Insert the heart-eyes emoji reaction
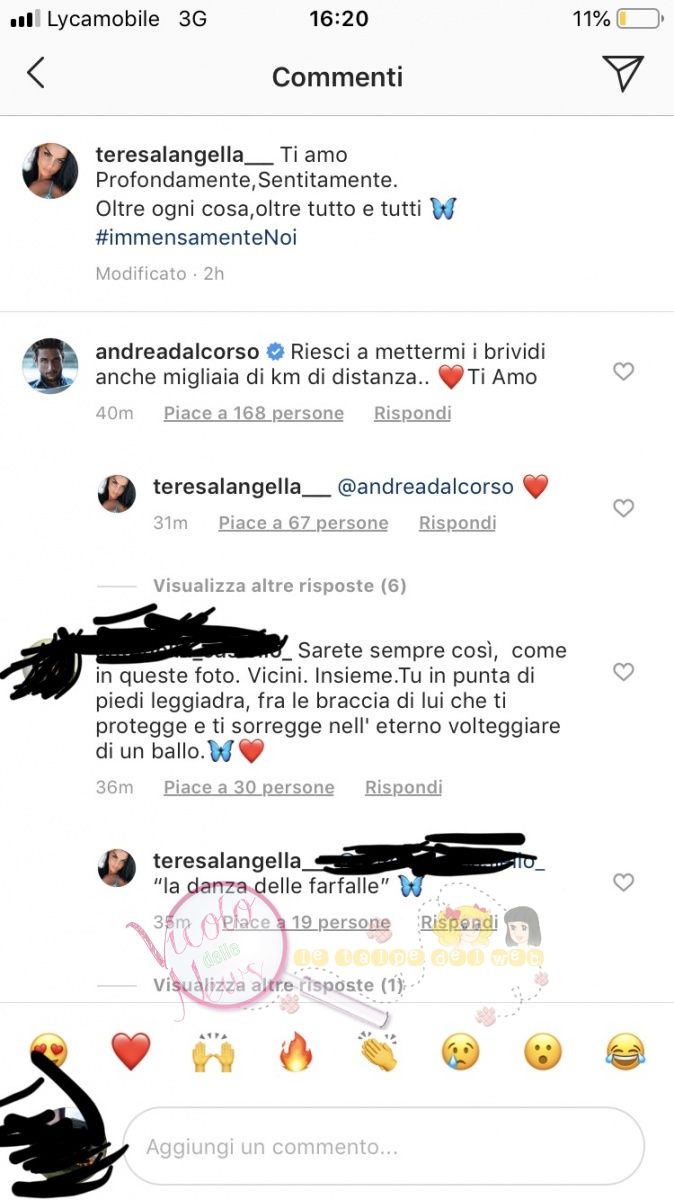 [x=49, y=1051]
